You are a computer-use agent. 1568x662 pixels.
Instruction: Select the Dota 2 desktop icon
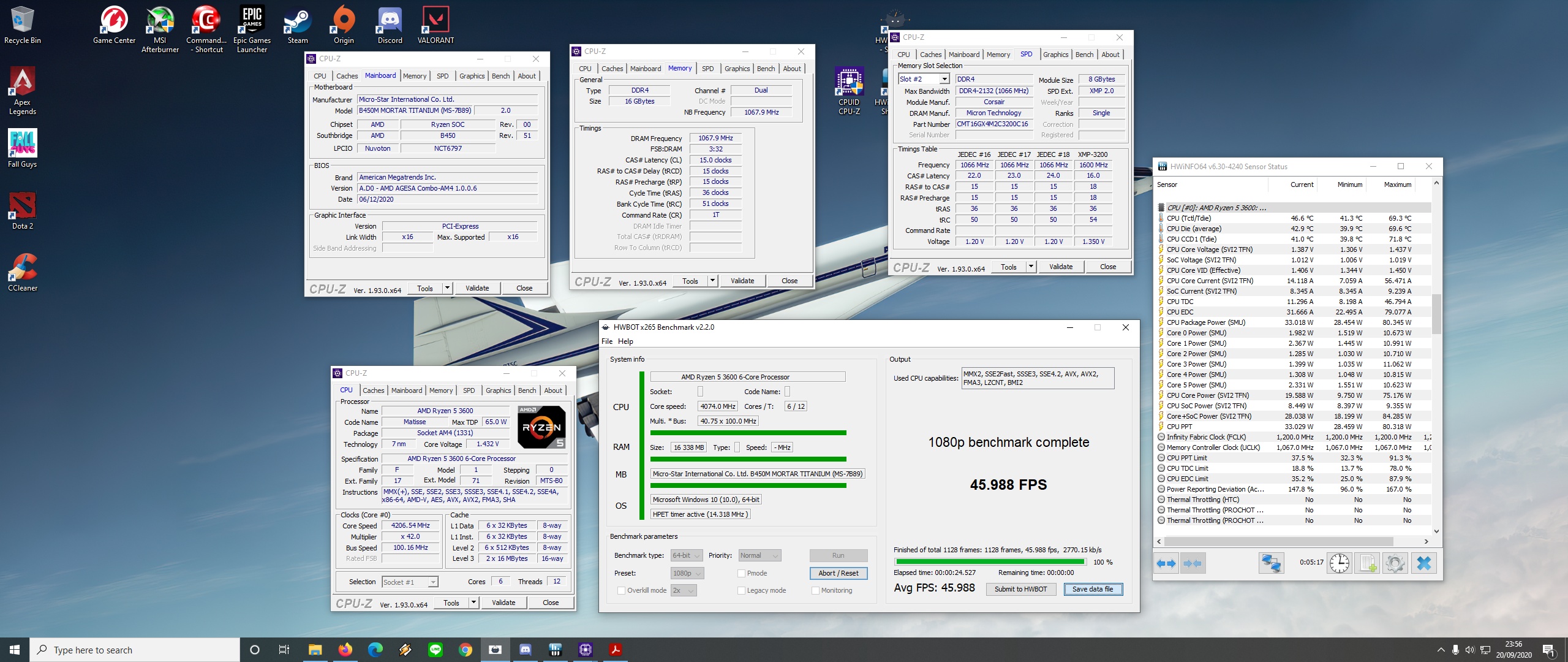click(x=23, y=210)
